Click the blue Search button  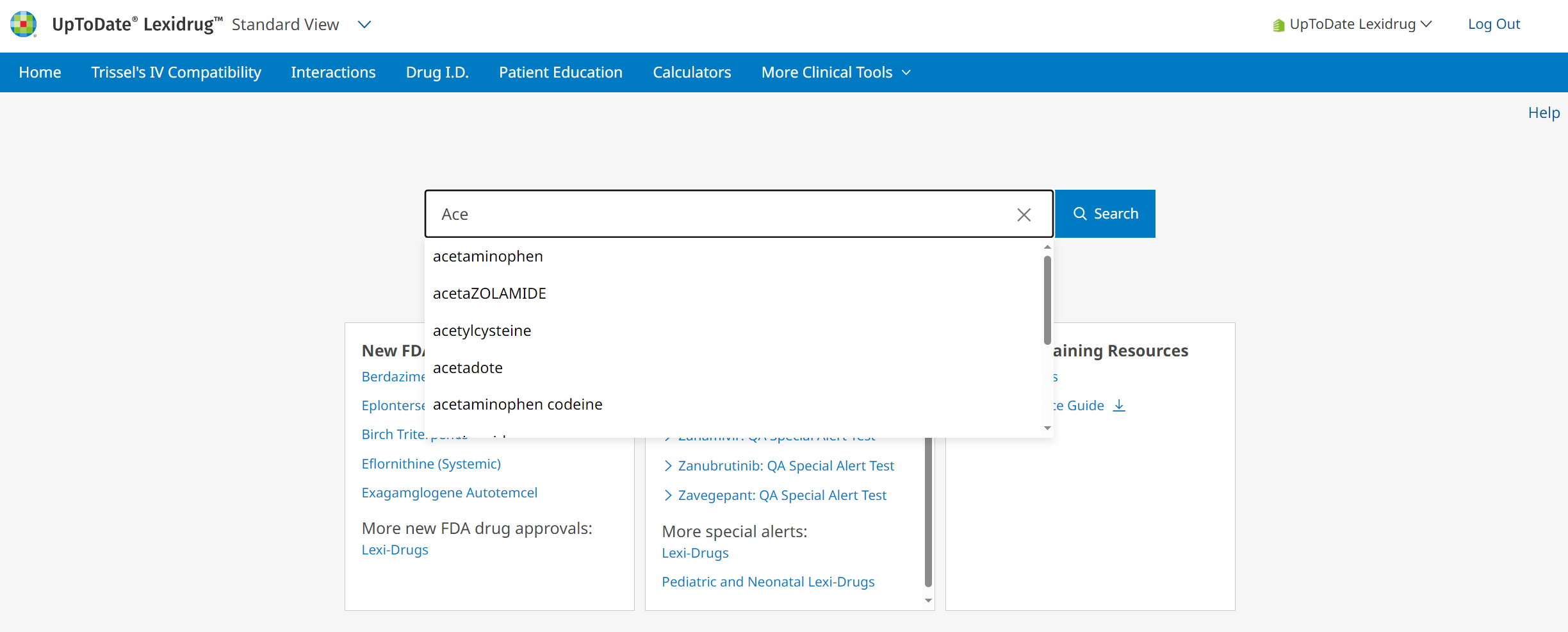(x=1105, y=213)
